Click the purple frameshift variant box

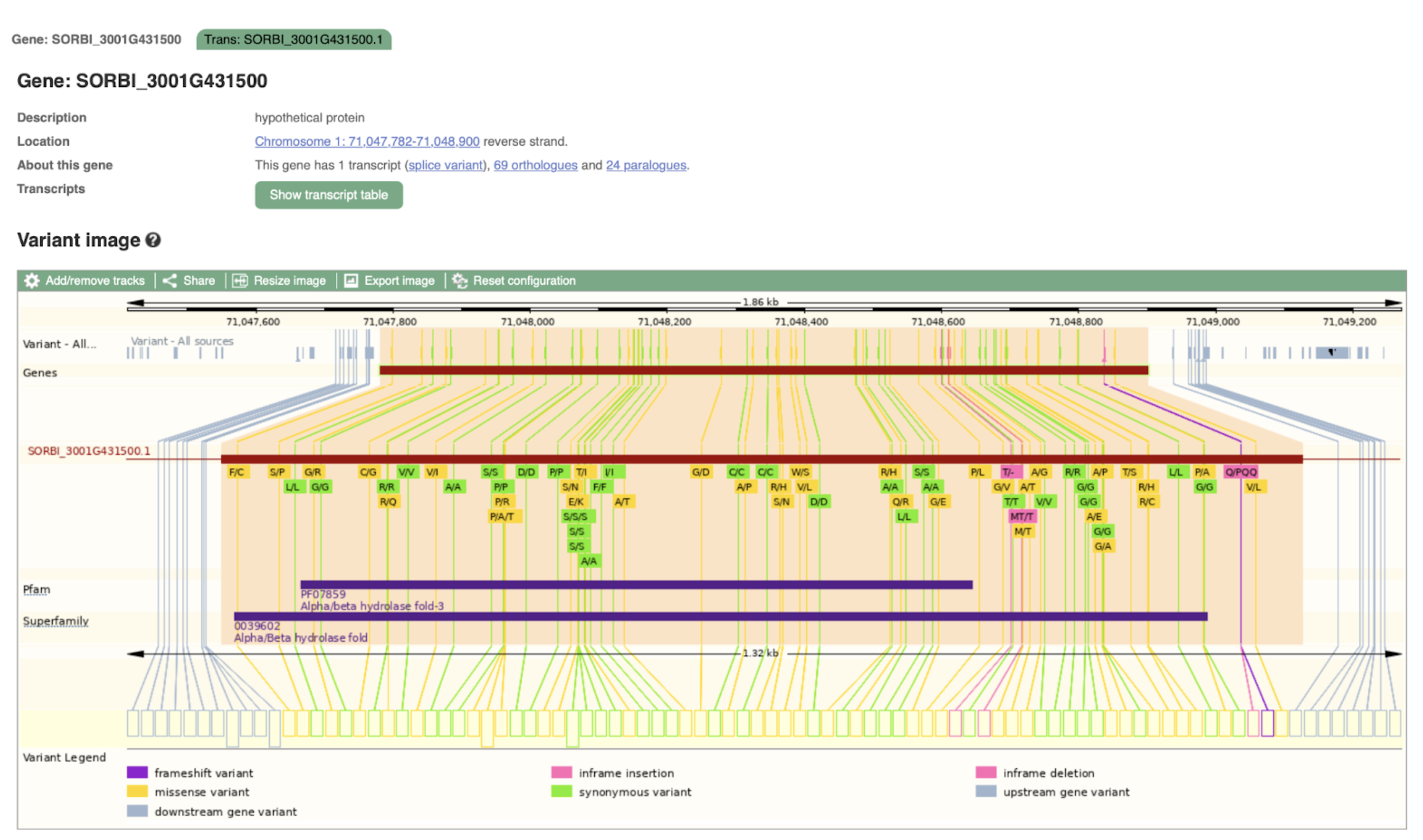tap(1267, 723)
